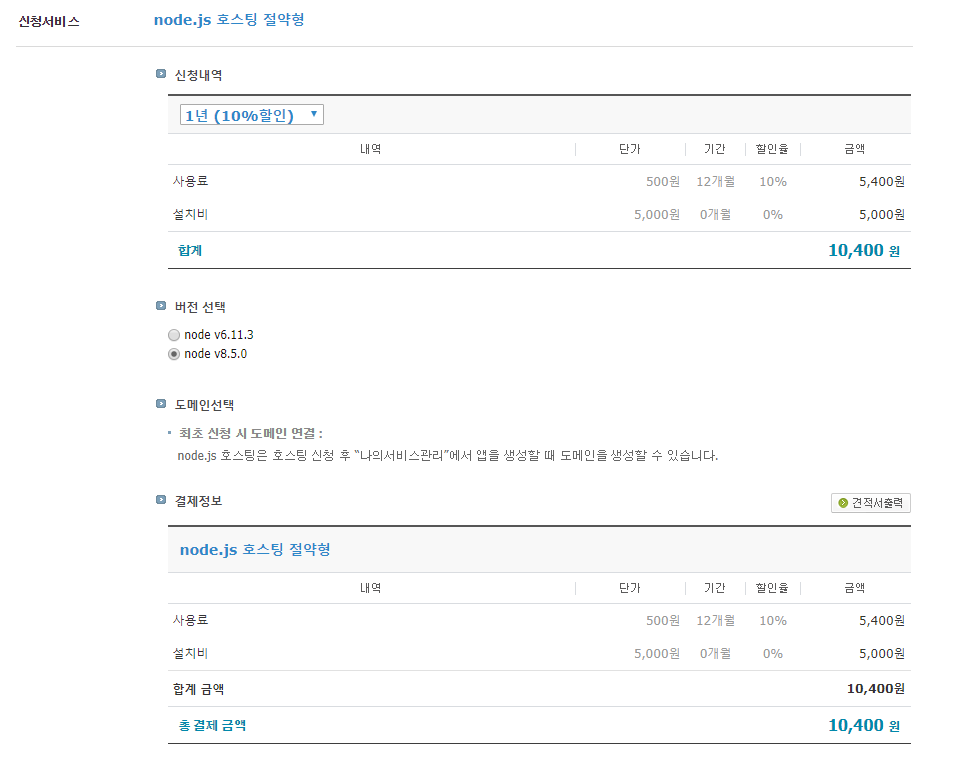The height and width of the screenshot is (766, 958).
Task: Print the estimate with 견적서출력
Action: (871, 503)
